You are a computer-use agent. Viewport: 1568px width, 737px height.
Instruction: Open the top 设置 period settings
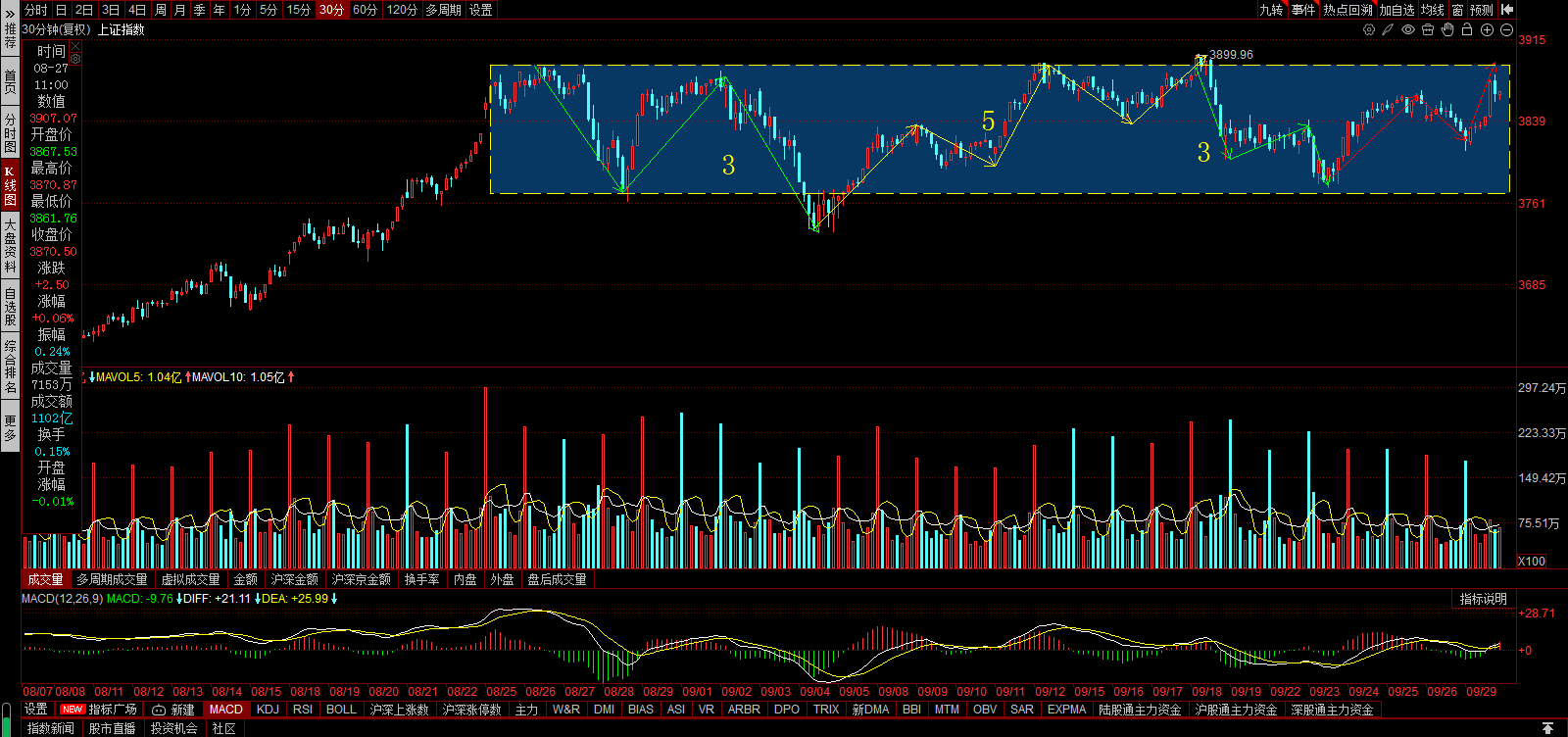tap(481, 10)
